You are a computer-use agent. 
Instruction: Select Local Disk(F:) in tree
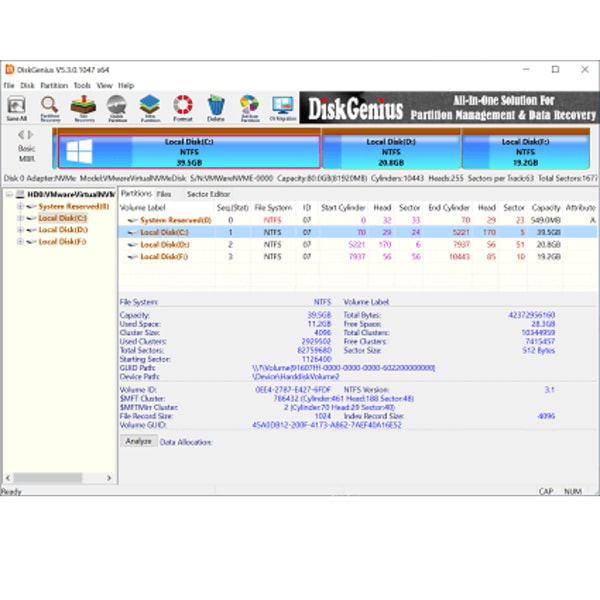(x=62, y=242)
